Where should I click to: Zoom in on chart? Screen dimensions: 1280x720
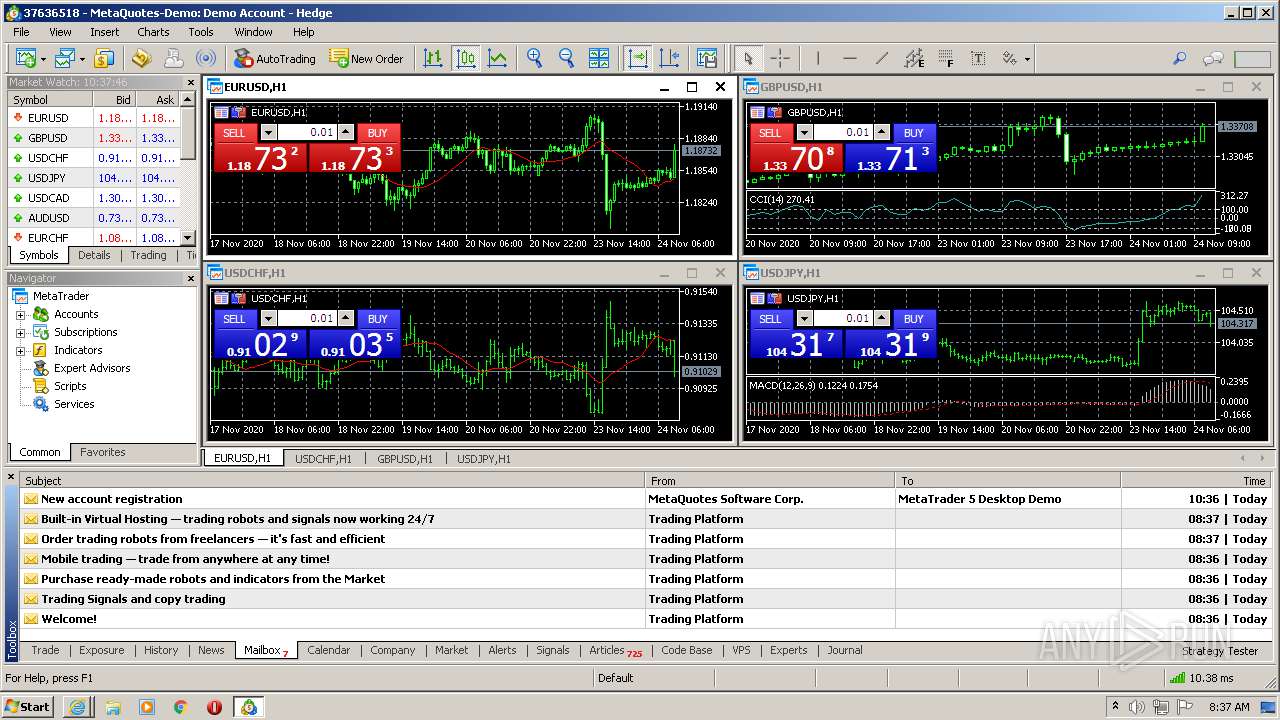(535, 59)
